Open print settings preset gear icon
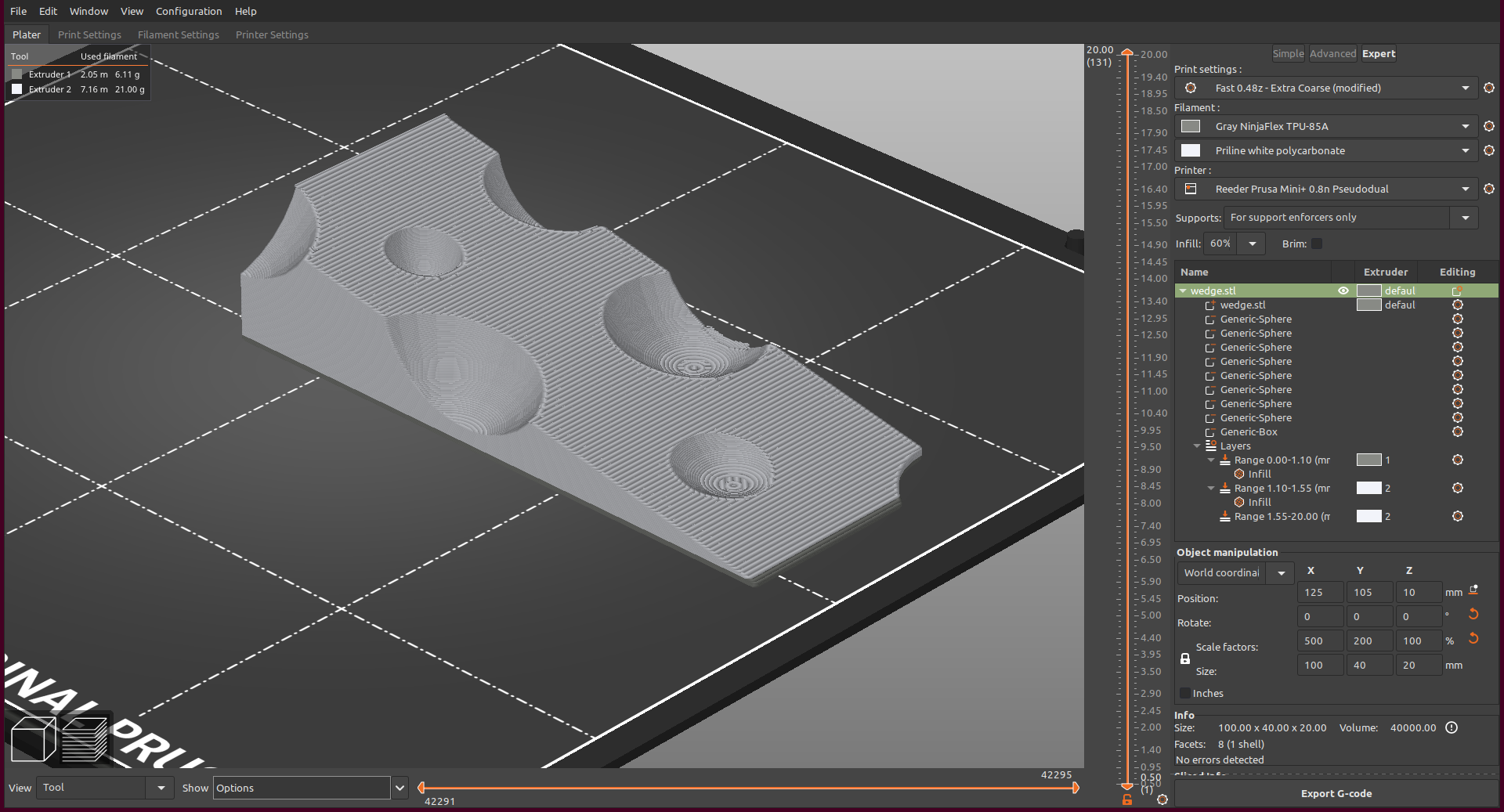Image resolution: width=1504 pixels, height=812 pixels. [1489, 88]
